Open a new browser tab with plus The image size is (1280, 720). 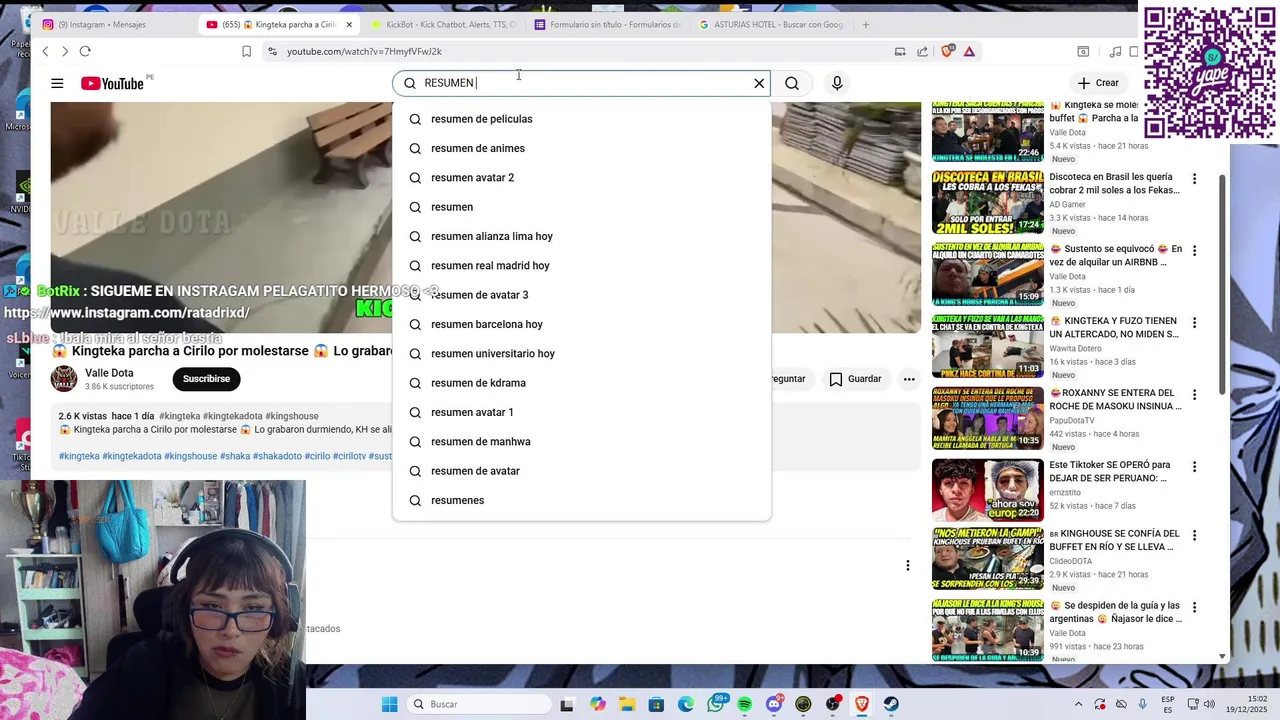(866, 24)
